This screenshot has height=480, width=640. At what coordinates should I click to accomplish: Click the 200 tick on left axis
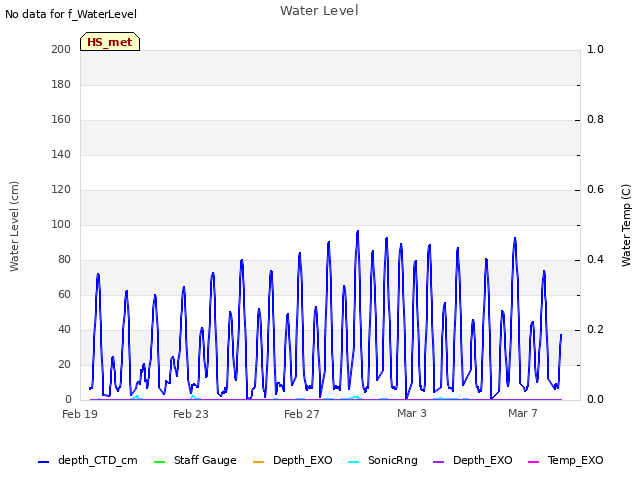coord(61,49)
